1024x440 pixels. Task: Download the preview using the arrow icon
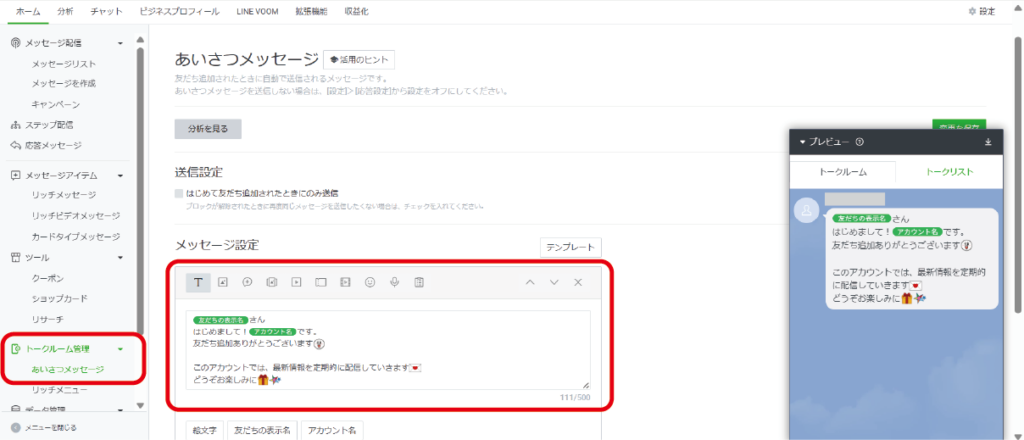[988, 142]
